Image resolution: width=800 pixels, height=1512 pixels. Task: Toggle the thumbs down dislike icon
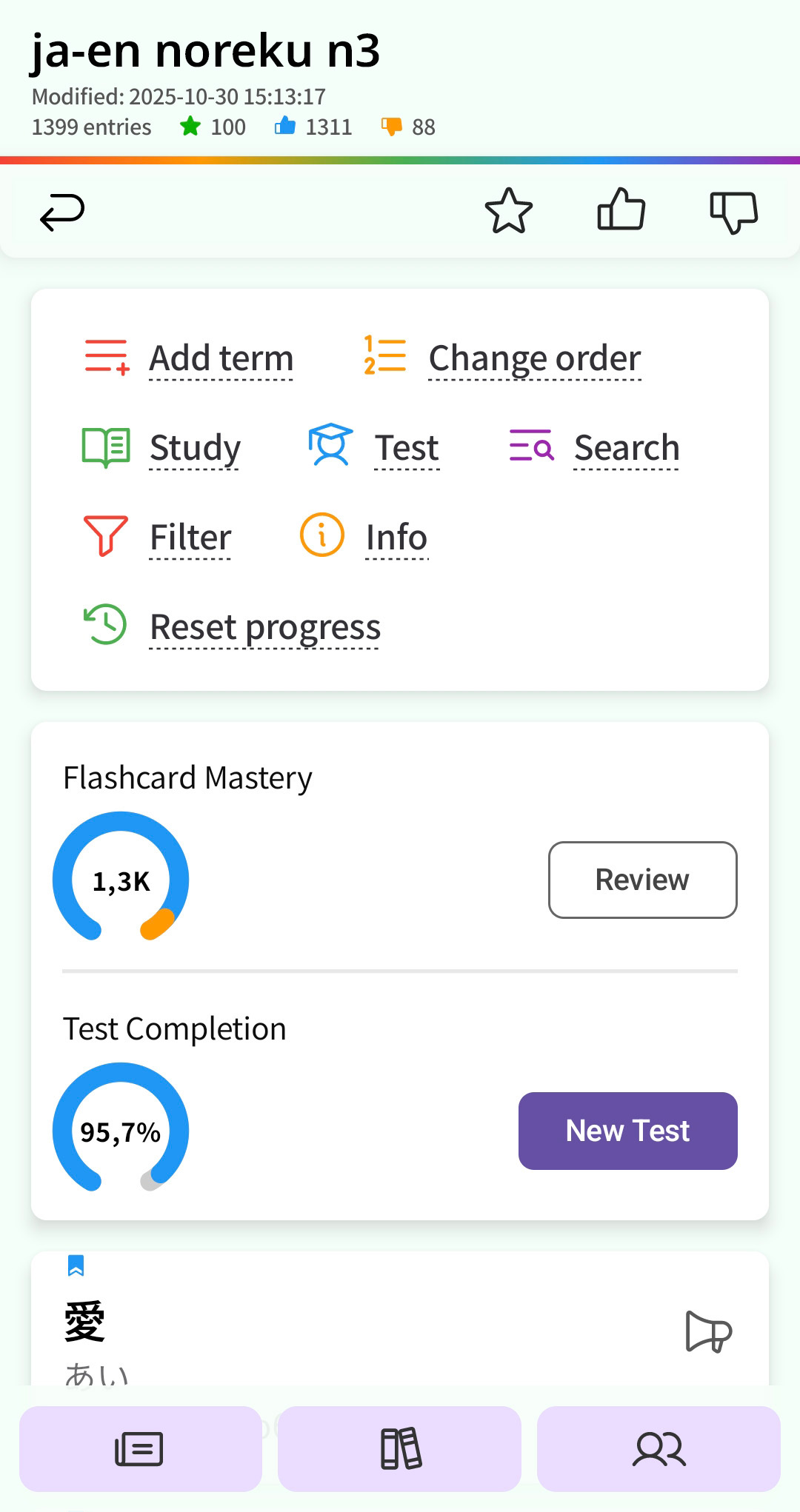click(x=733, y=213)
